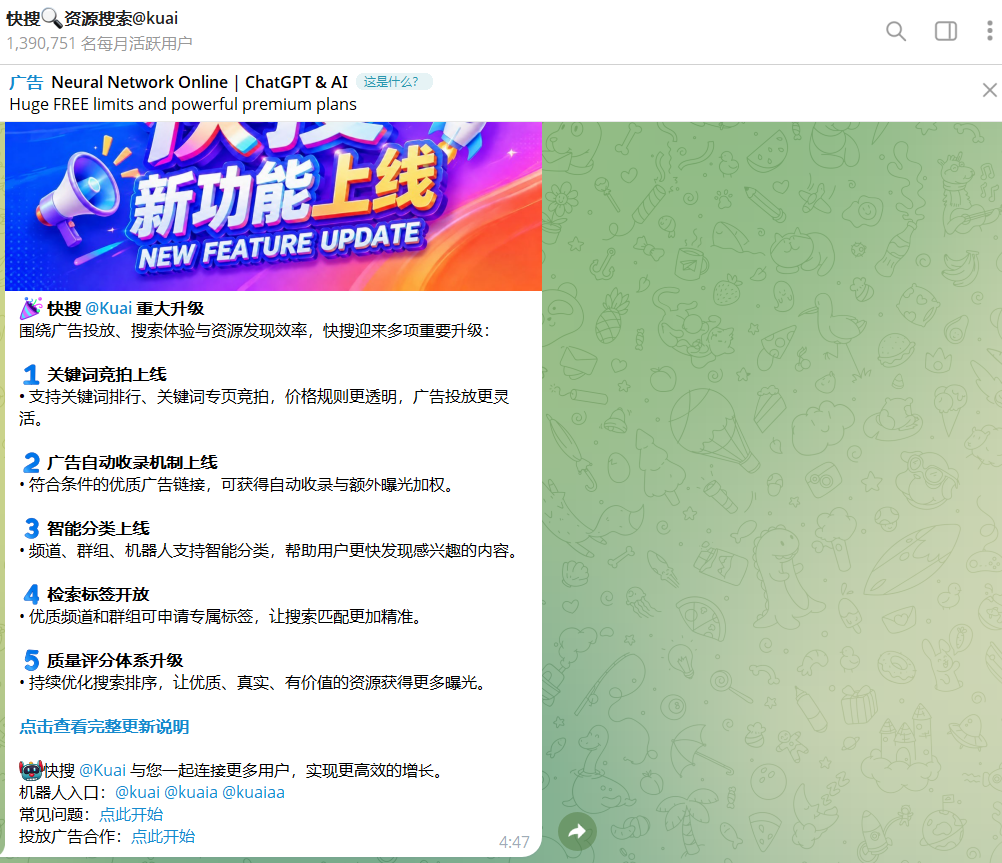Click the heading '智能分类上线'
The width and height of the screenshot is (1002, 863).
pyautogui.click(x=98, y=529)
